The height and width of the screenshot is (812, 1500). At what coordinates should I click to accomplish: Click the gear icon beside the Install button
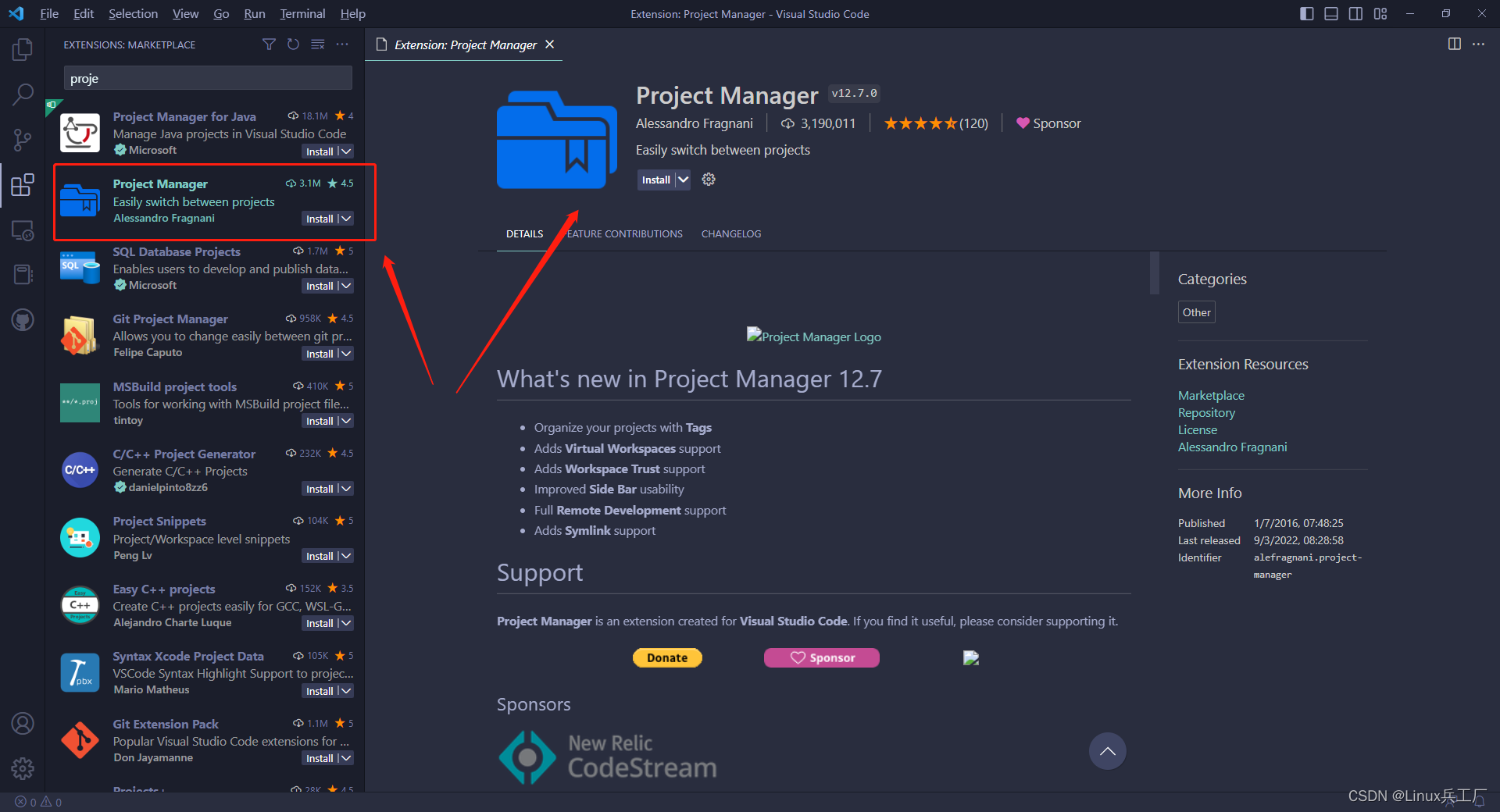tap(708, 180)
